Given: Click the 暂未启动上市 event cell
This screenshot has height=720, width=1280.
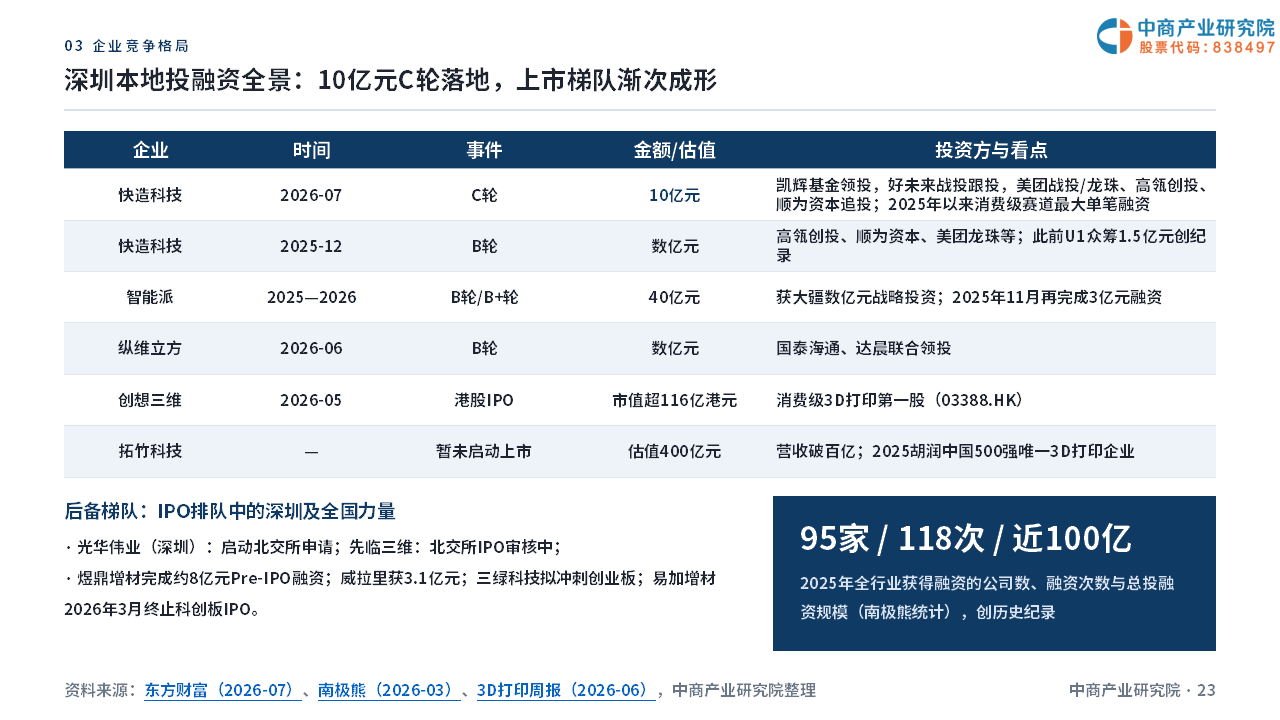Looking at the screenshot, I should 484,451.
